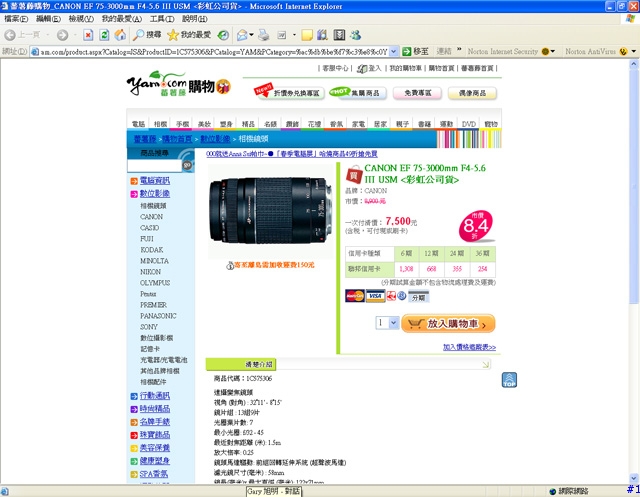Select NIKON in sidebar brand list
The height and width of the screenshot is (497, 640).
(x=150, y=272)
